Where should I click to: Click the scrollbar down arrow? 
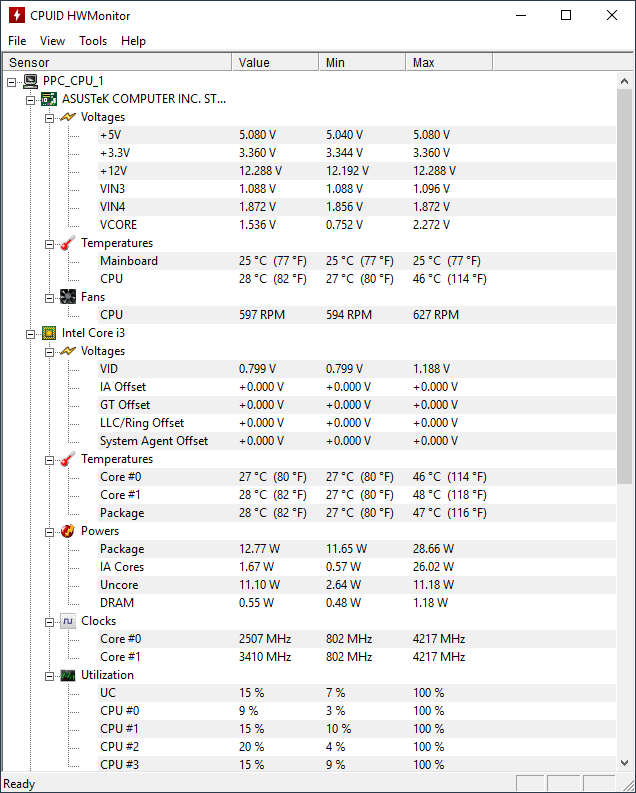pos(624,762)
